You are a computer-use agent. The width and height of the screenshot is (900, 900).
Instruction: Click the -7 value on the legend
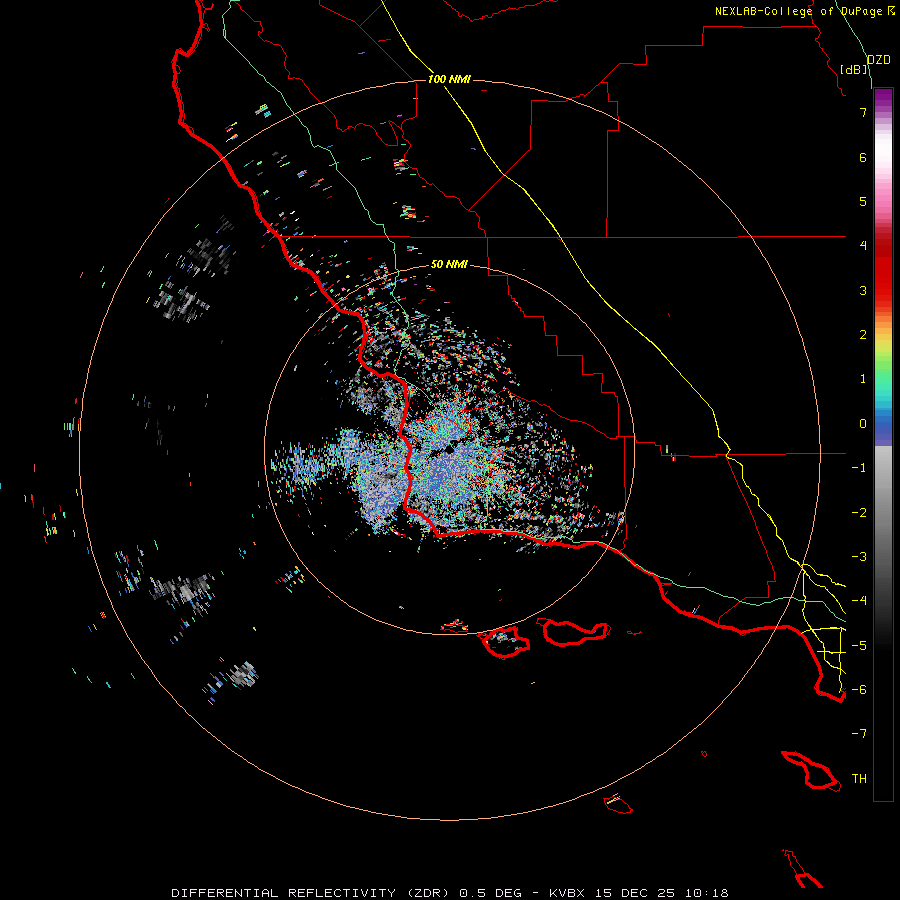coord(859,734)
